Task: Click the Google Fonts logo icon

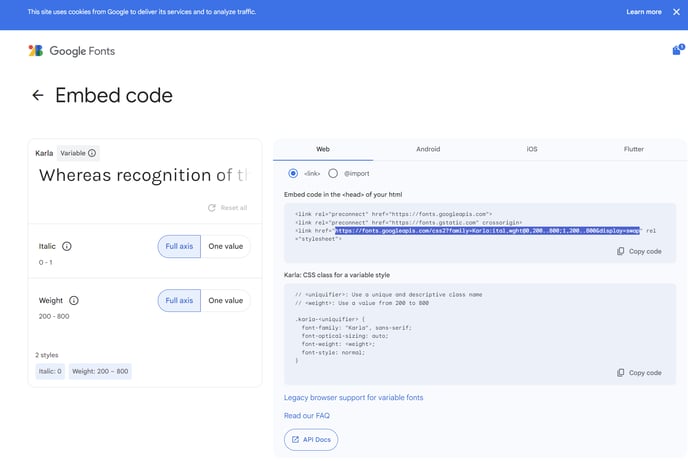Action: (x=36, y=51)
